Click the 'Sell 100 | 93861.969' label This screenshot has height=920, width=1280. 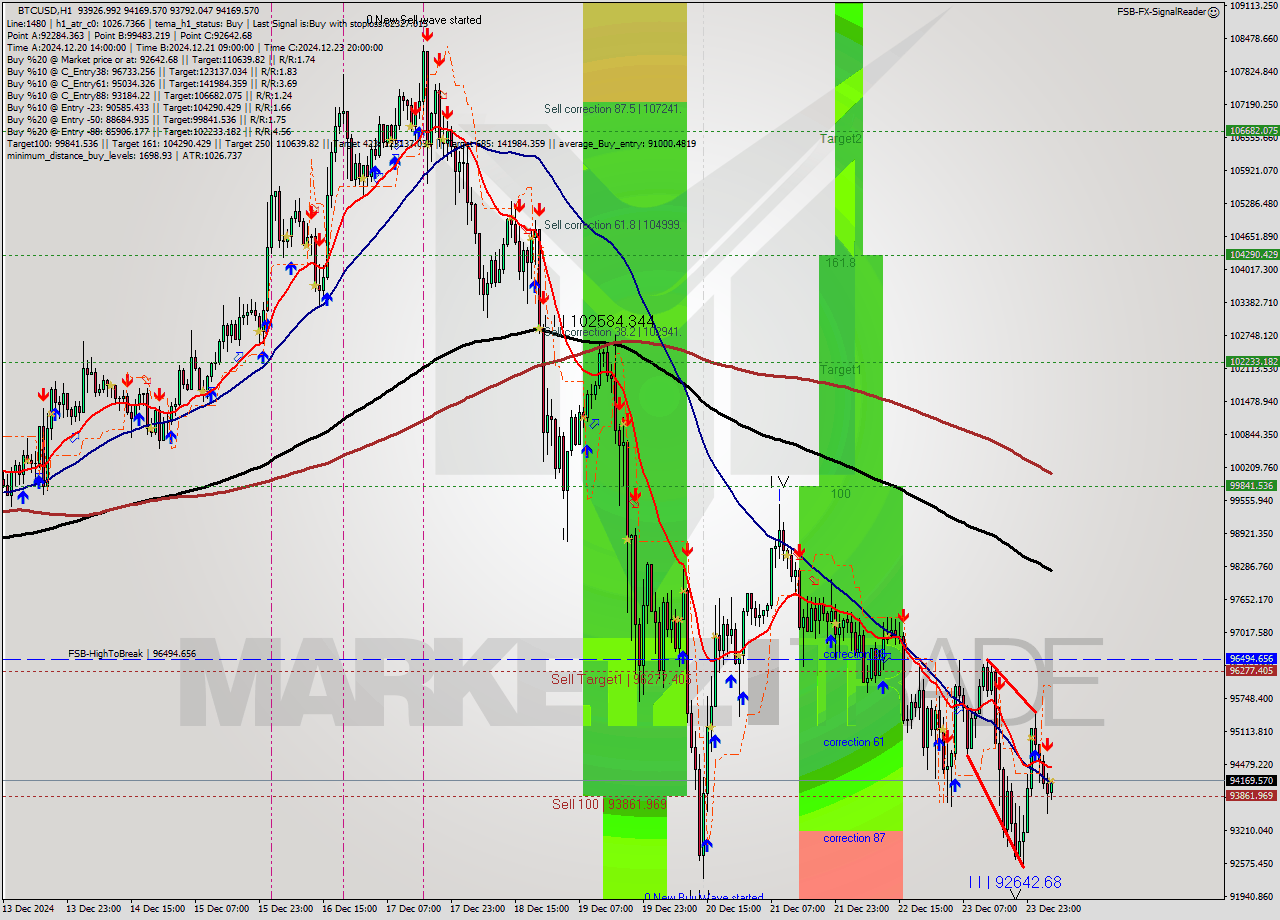tap(609, 804)
